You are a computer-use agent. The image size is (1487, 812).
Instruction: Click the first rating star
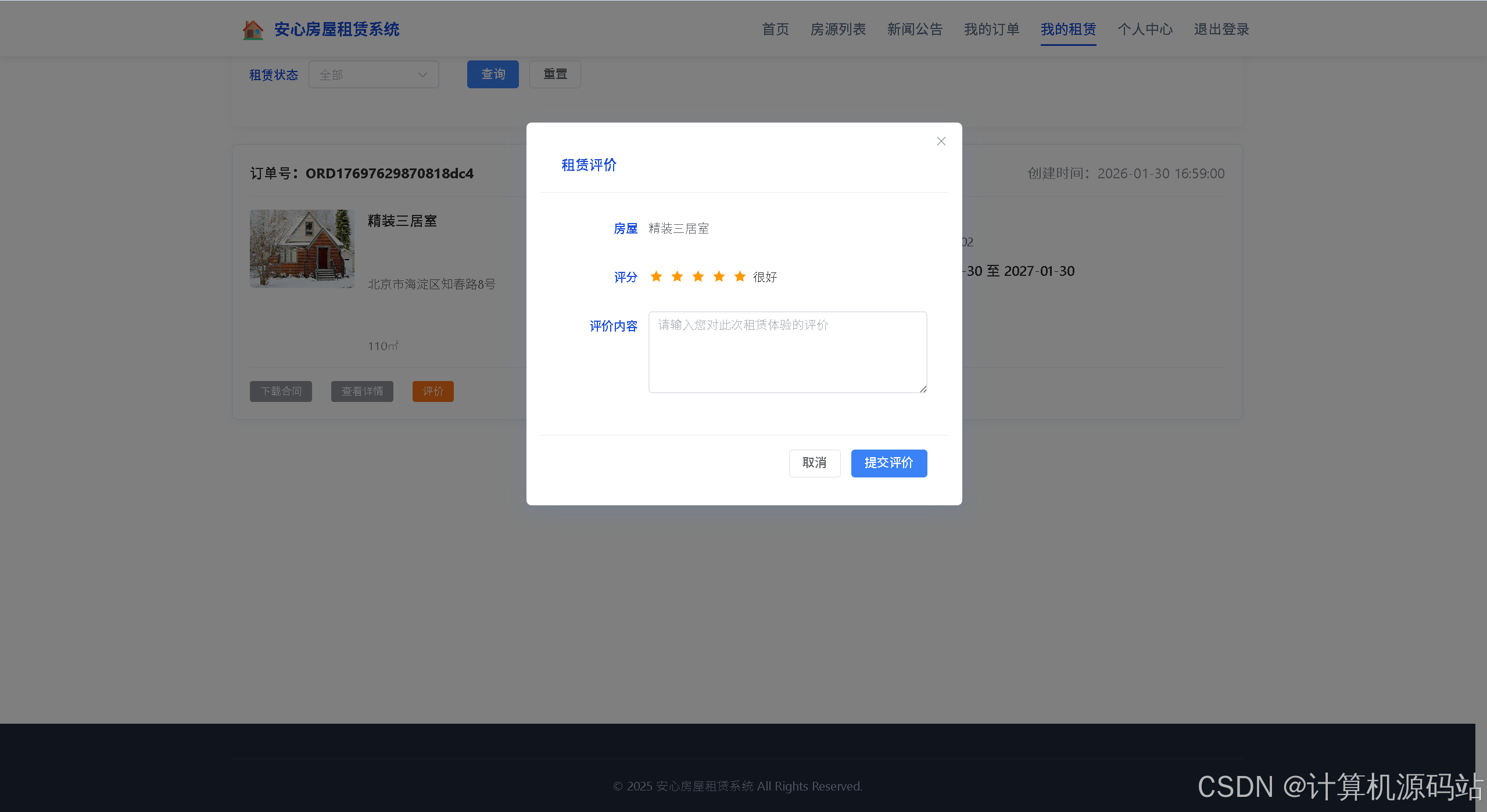(x=656, y=276)
